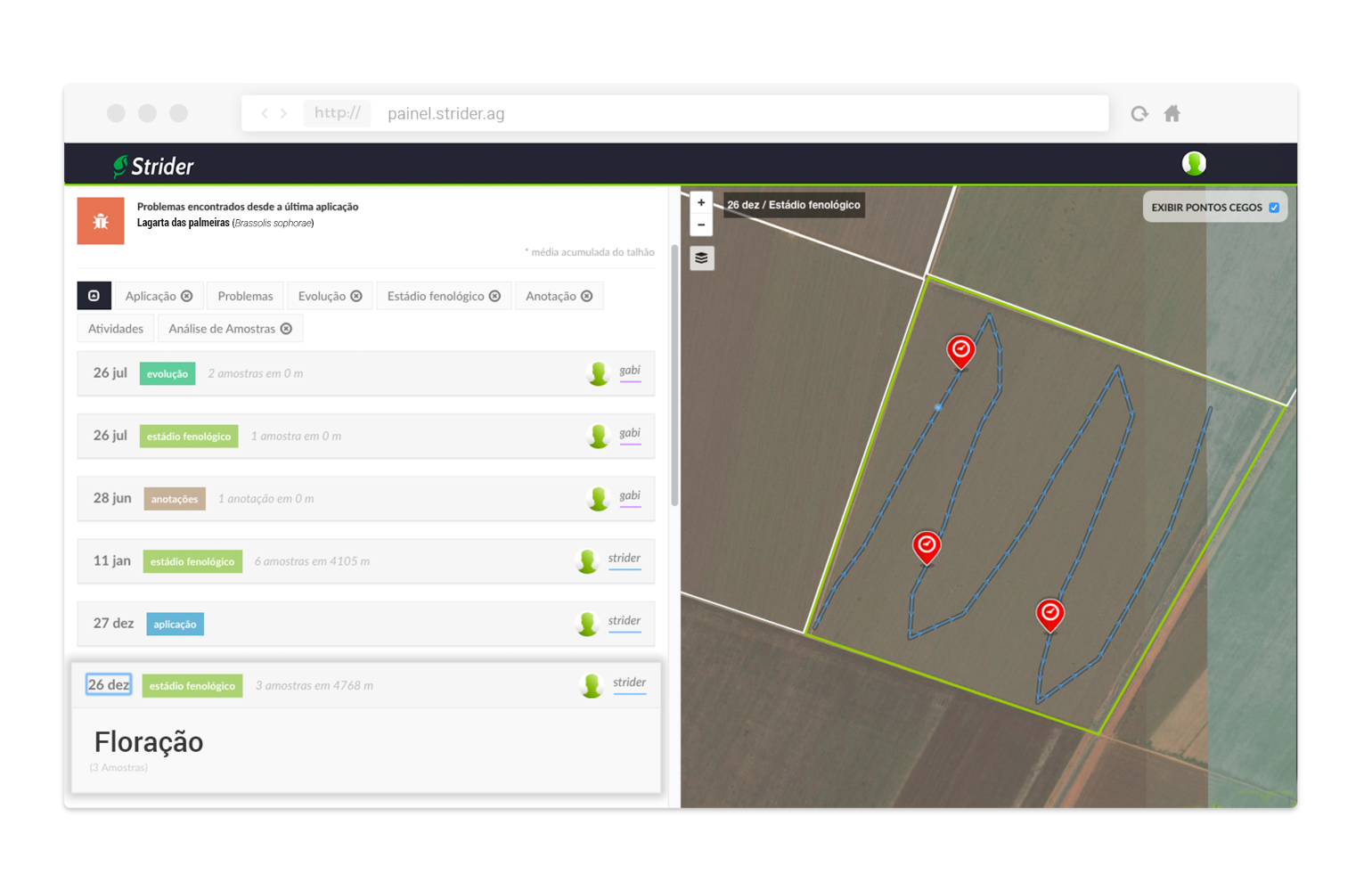This screenshot has width=1372, height=891.
Task: Click gabi avatar on 26 jul evolução row
Action: (x=599, y=373)
